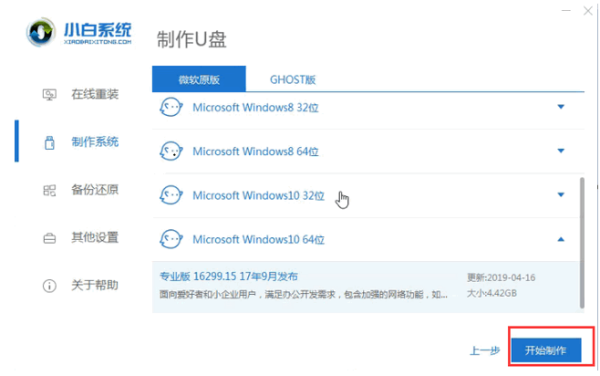Click the 开始制作 button
600x376 pixels.
[x=546, y=350]
